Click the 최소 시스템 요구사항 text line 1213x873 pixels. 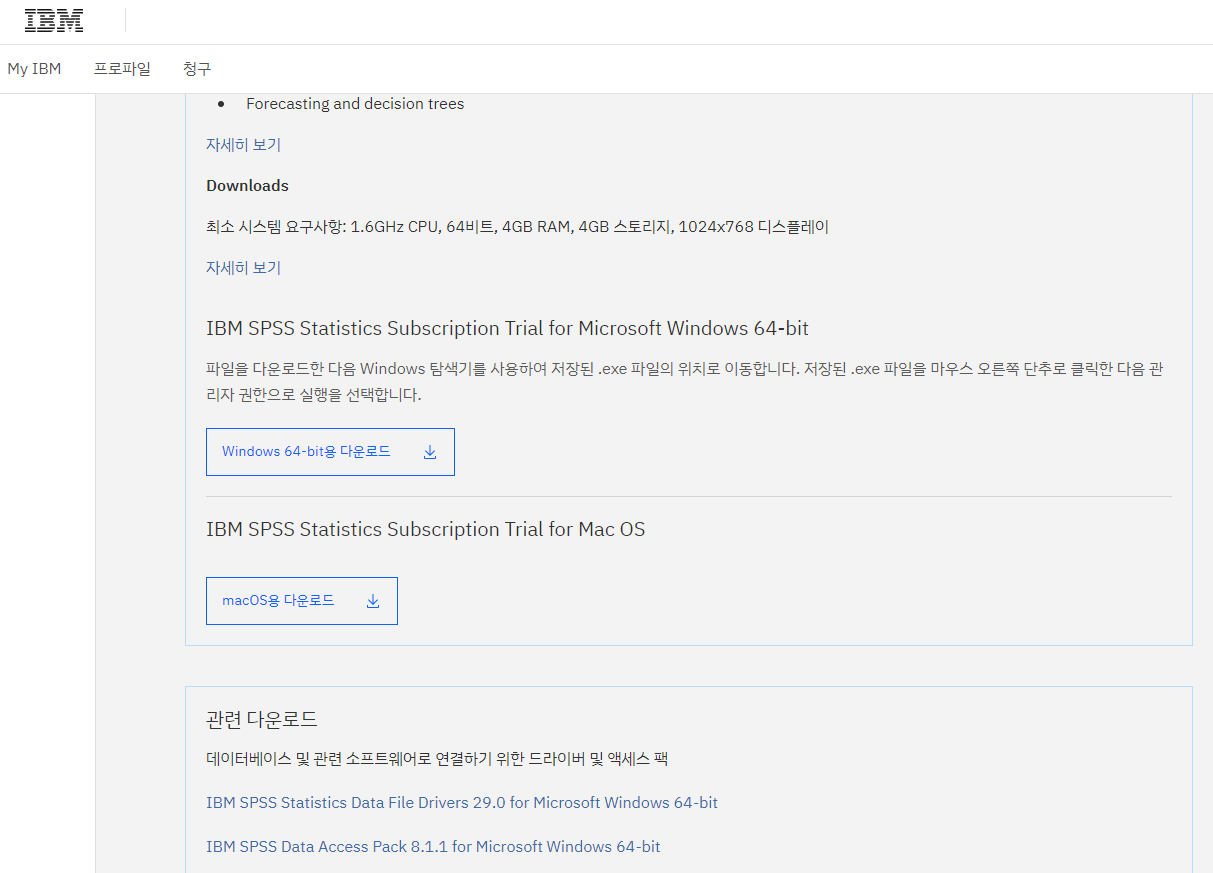[x=517, y=227]
